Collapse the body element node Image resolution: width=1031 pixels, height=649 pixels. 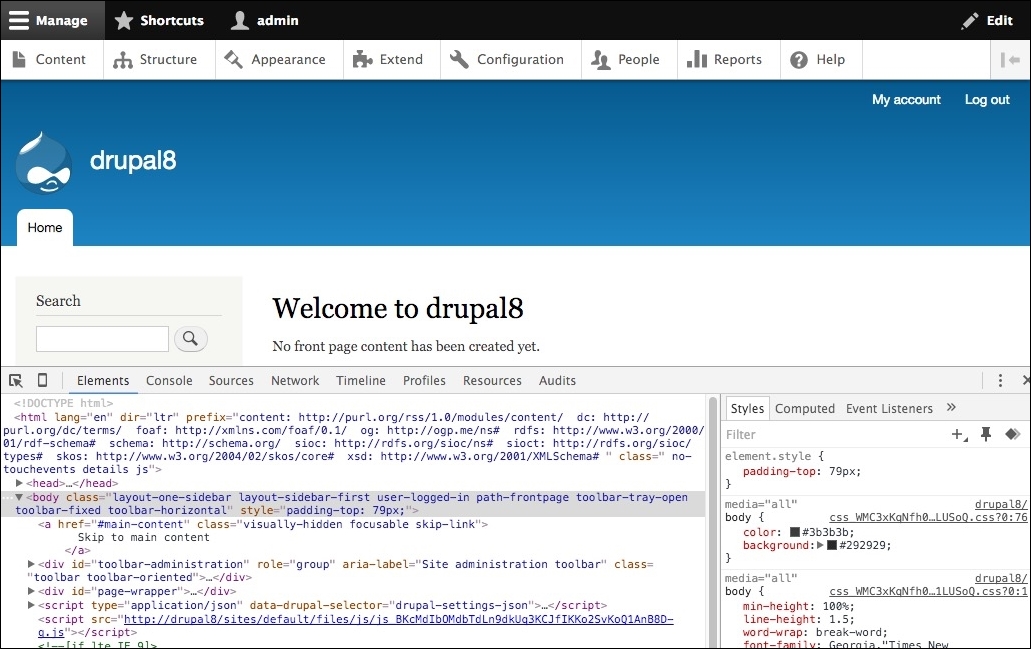tap(20, 498)
